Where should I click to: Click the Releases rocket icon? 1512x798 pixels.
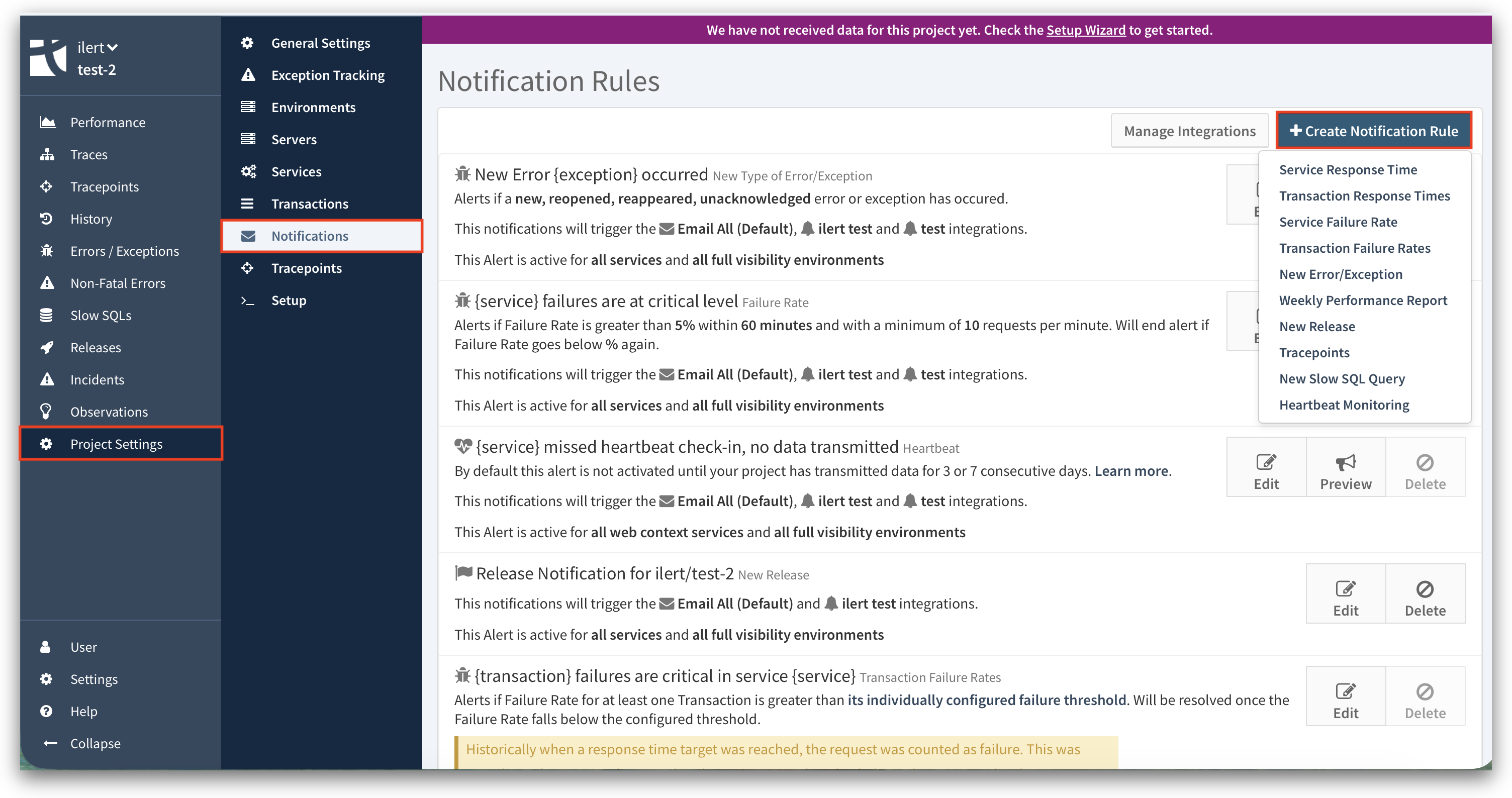[46, 347]
